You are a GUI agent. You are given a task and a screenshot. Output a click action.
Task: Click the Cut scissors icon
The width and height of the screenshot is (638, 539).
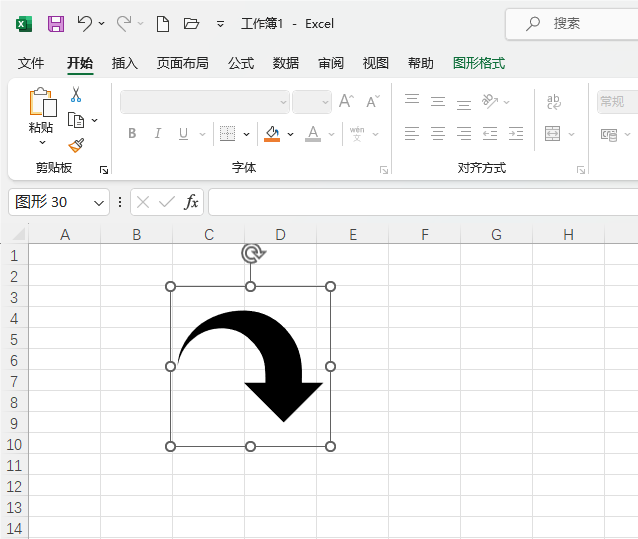76,95
